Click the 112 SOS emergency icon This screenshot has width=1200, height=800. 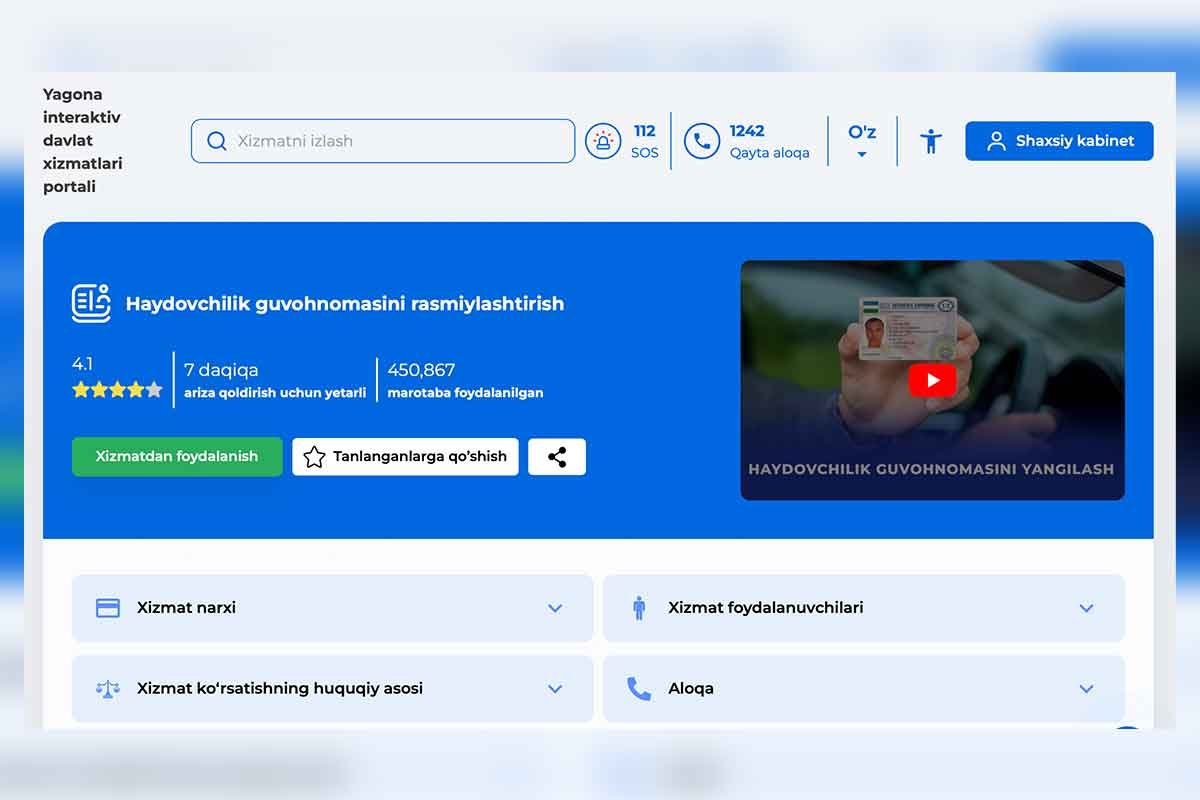[603, 141]
